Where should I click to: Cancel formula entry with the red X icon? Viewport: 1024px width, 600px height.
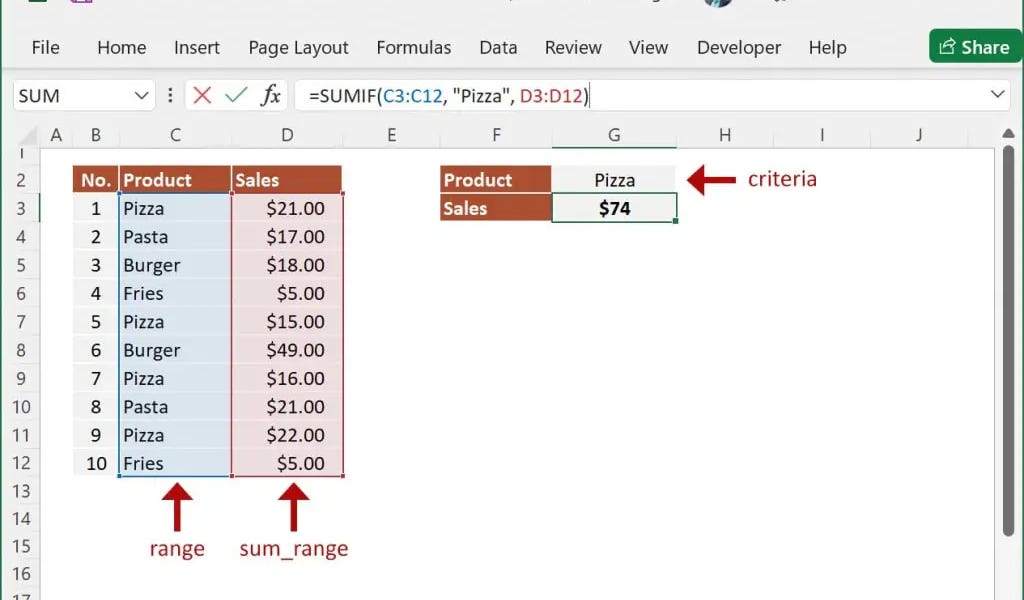coord(203,95)
